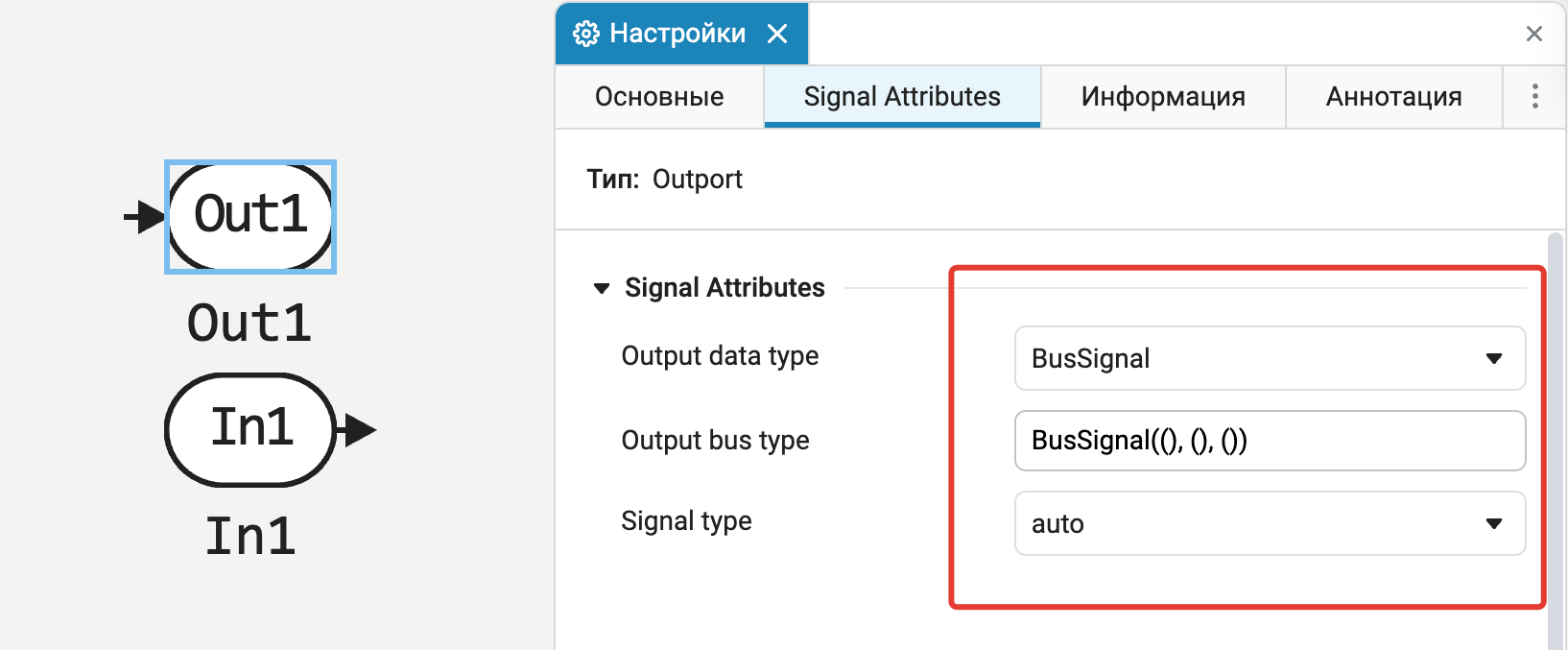Screen dimensions: 1568x650
Task: Click the output port arrow of In1
Action: coord(359,429)
